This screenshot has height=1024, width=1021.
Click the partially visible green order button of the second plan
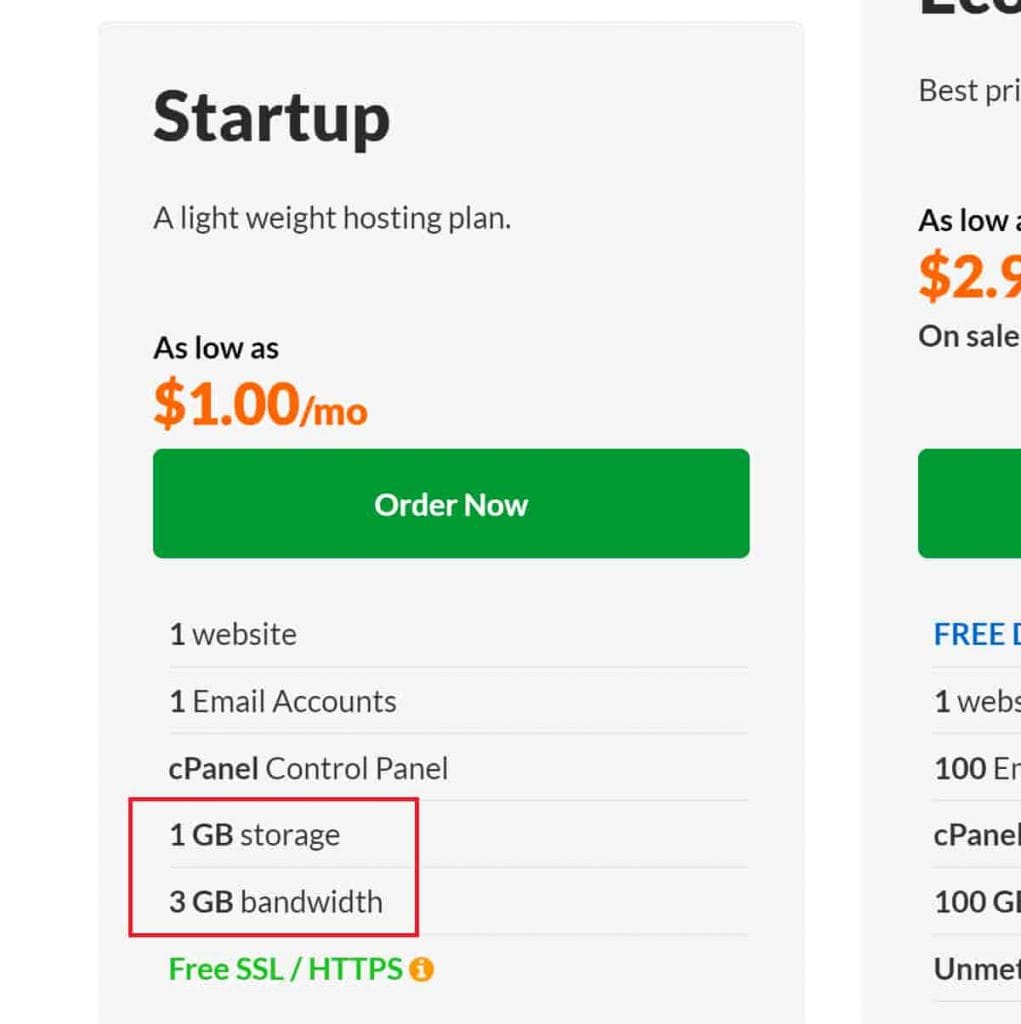pos(968,503)
